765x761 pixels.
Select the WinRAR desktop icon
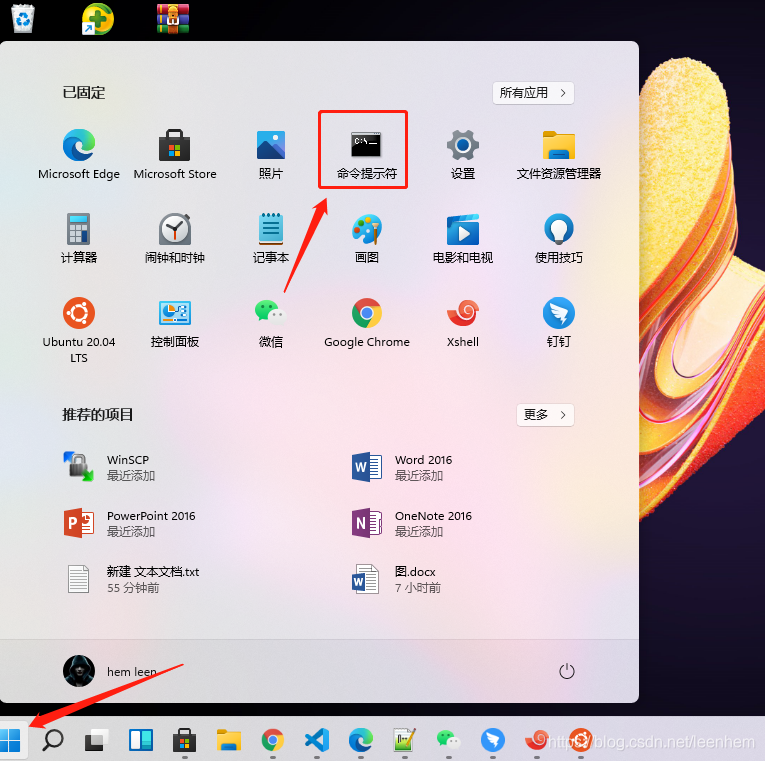coord(173,19)
